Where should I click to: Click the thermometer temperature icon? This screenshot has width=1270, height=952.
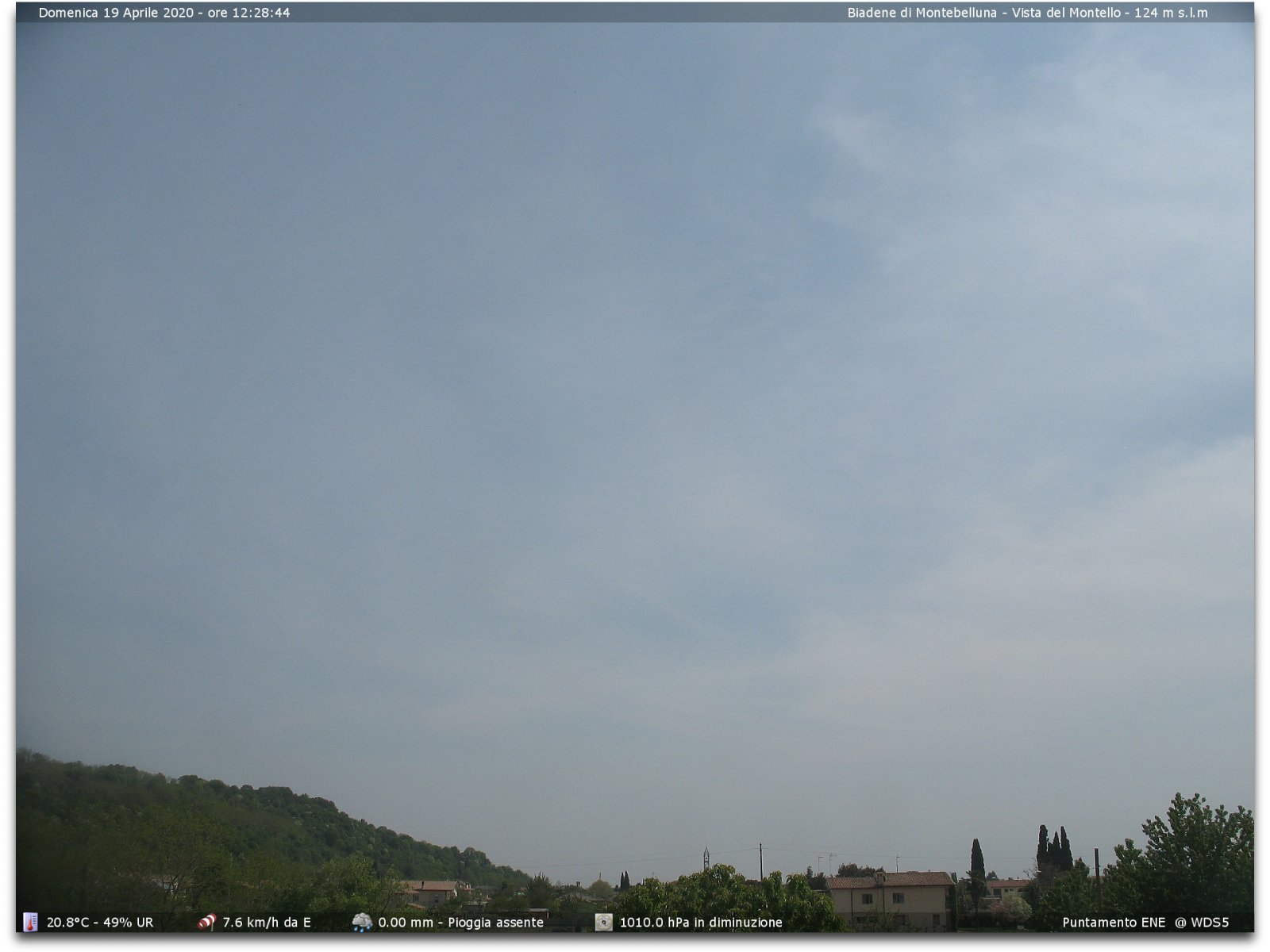click(30, 922)
